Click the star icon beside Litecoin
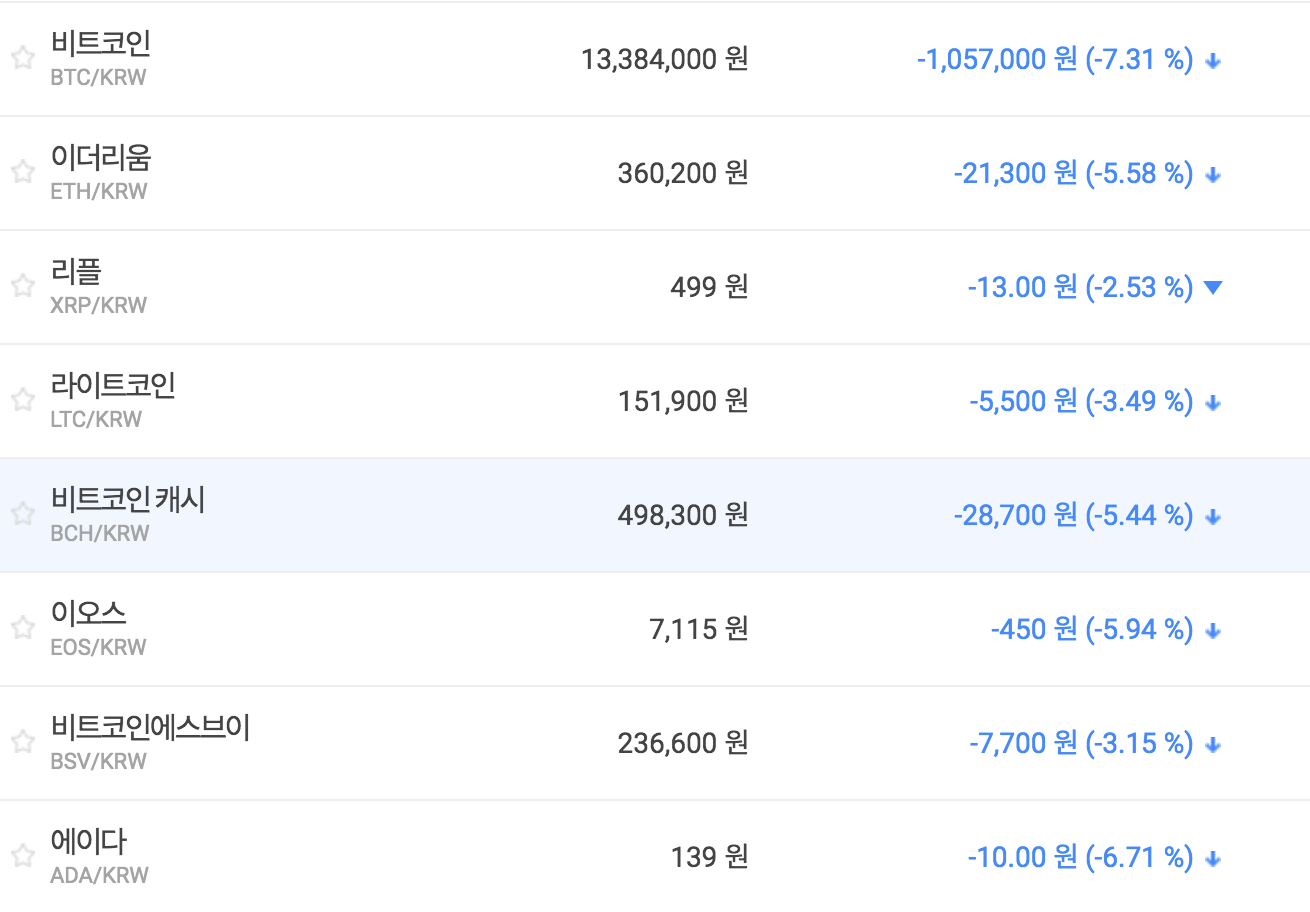 tap(23, 400)
